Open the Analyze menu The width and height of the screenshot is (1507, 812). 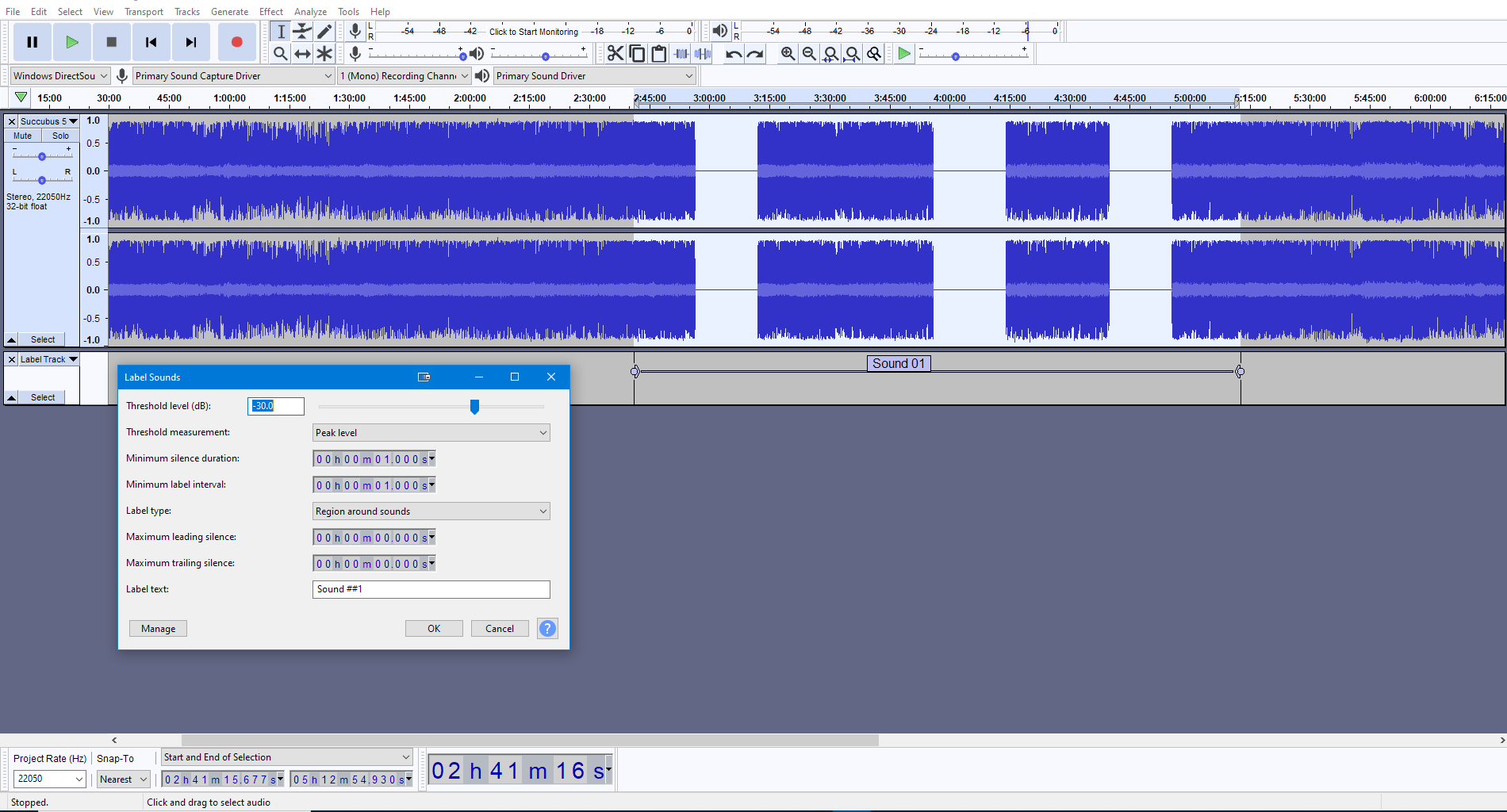(x=310, y=11)
